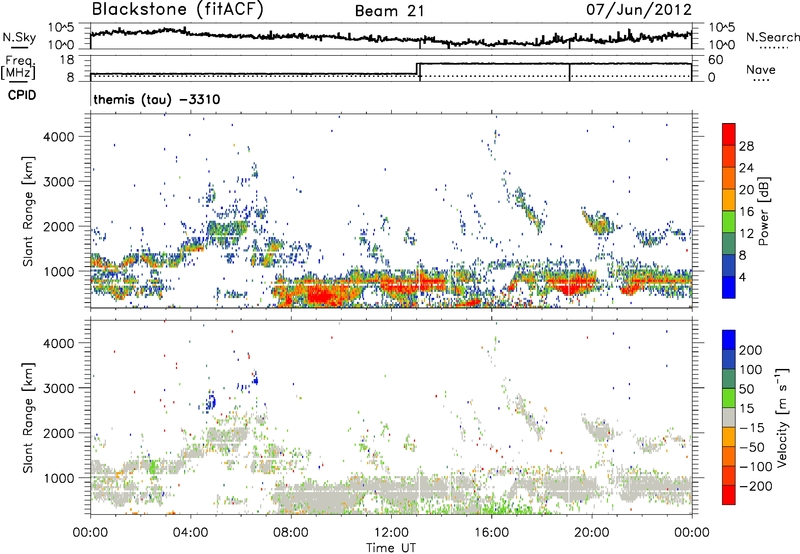Click the 16:00 time axis tick label
The height and width of the screenshot is (554, 800).
point(491,533)
